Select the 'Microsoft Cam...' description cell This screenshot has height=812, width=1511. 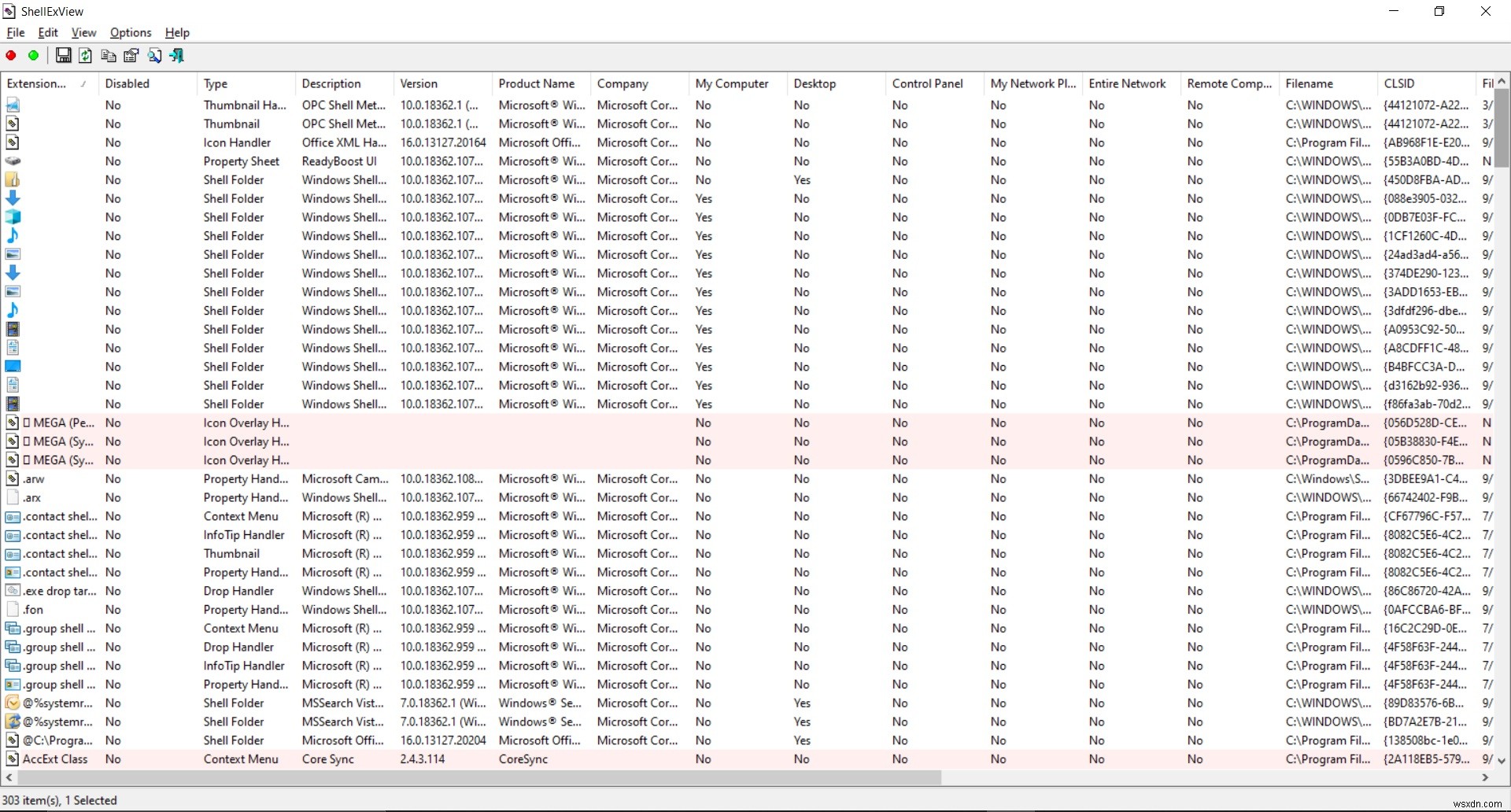[344, 479]
